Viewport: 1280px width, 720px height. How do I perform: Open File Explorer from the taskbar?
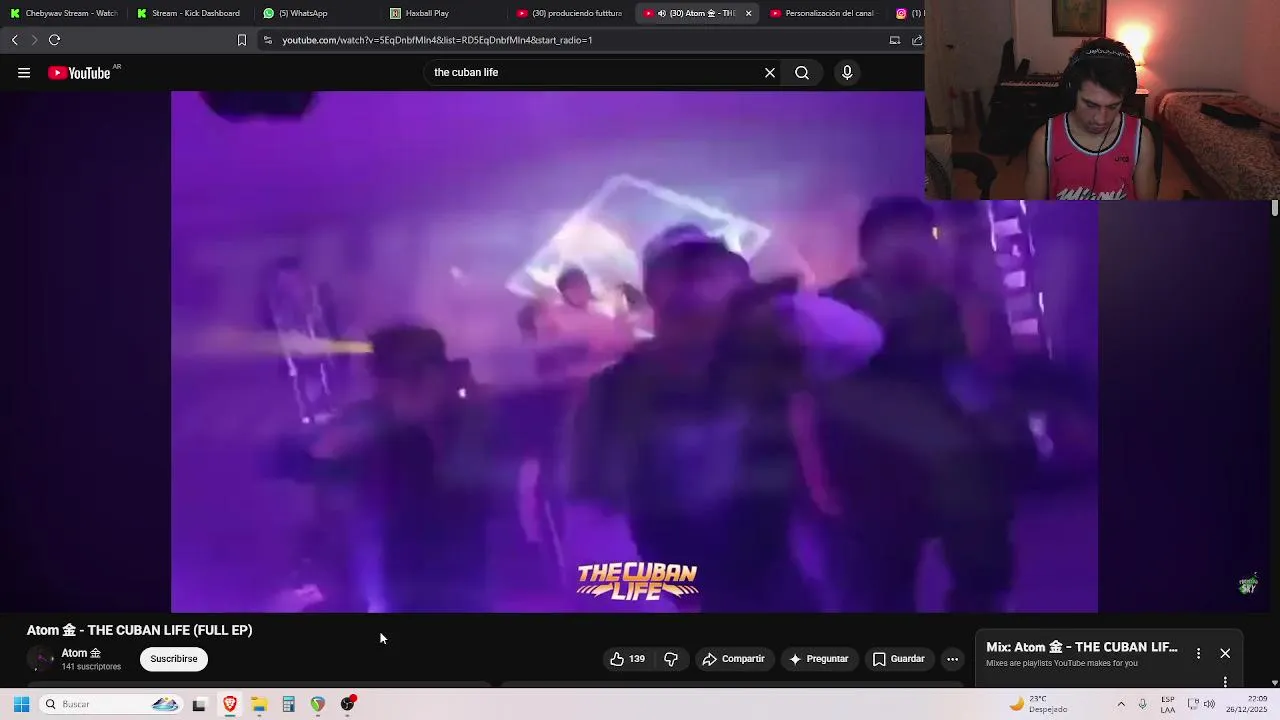[x=259, y=704]
